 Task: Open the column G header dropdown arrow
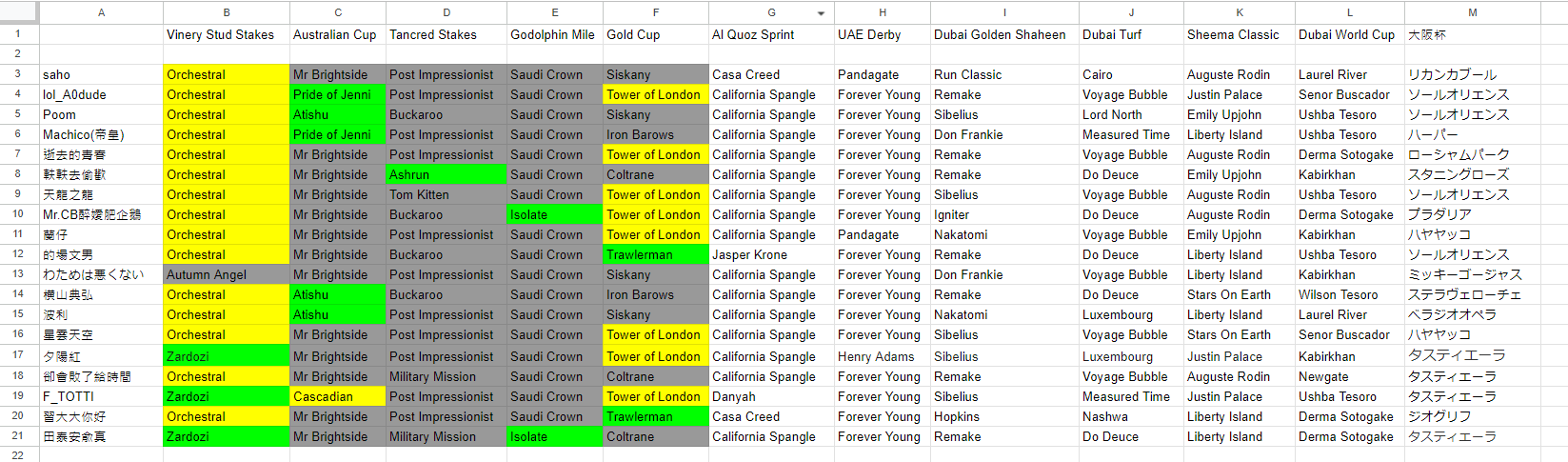pos(821,13)
